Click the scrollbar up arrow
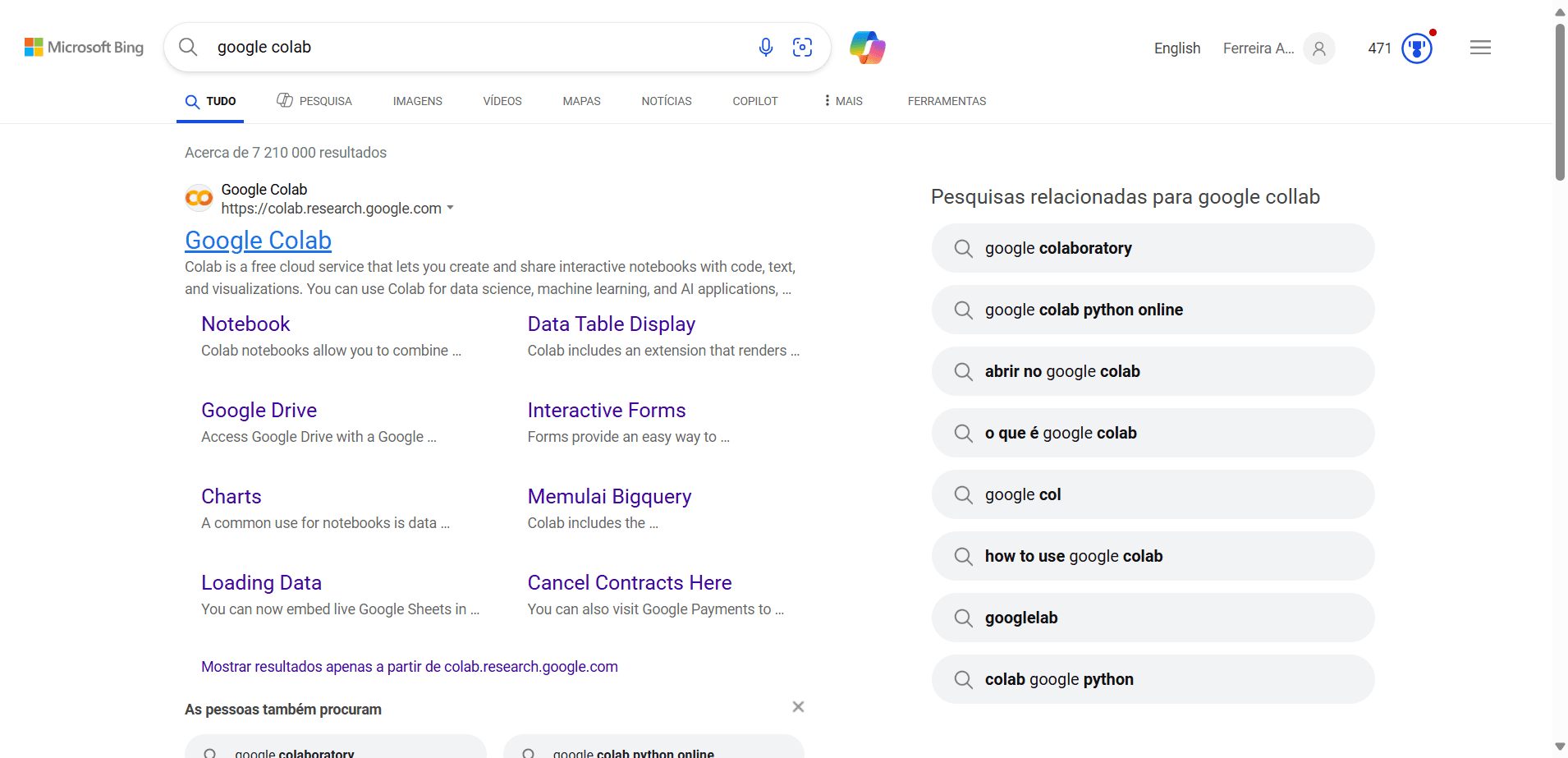The image size is (1568, 758). (1560, 11)
